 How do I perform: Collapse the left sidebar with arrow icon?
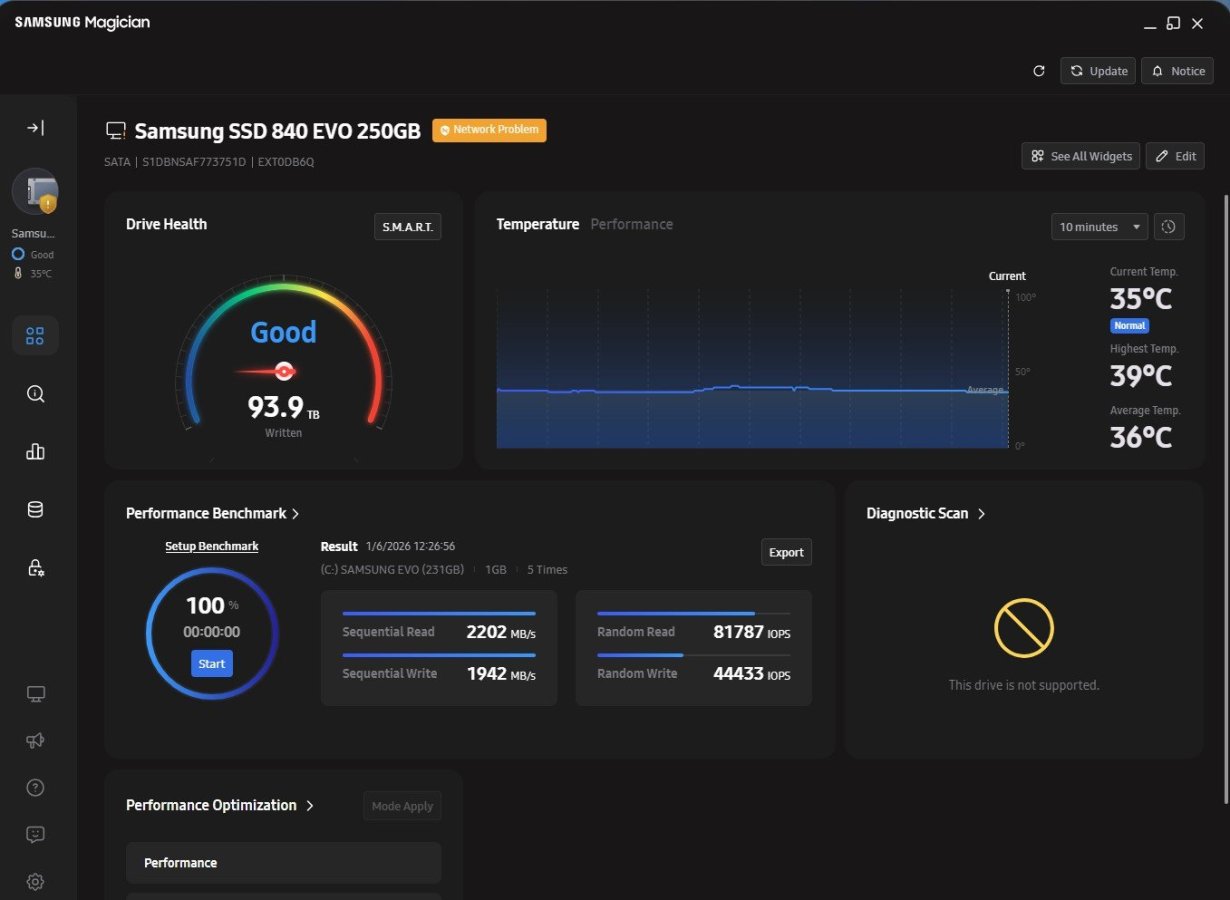35,128
